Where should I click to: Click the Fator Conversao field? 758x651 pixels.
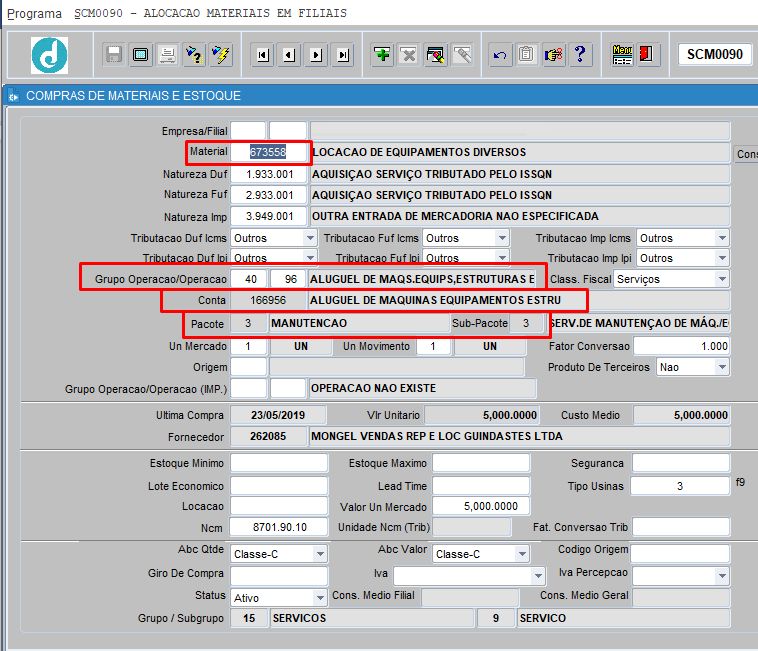(682, 346)
